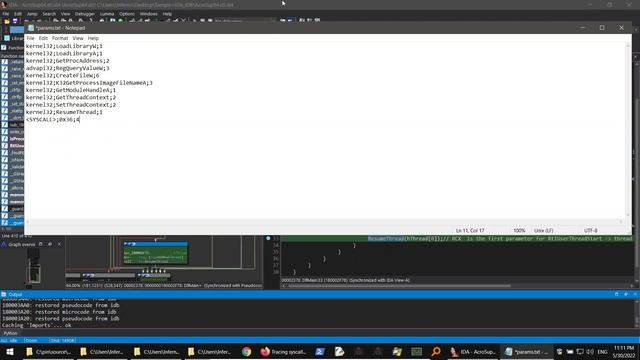Close the Graph overview panel

(60, 244)
